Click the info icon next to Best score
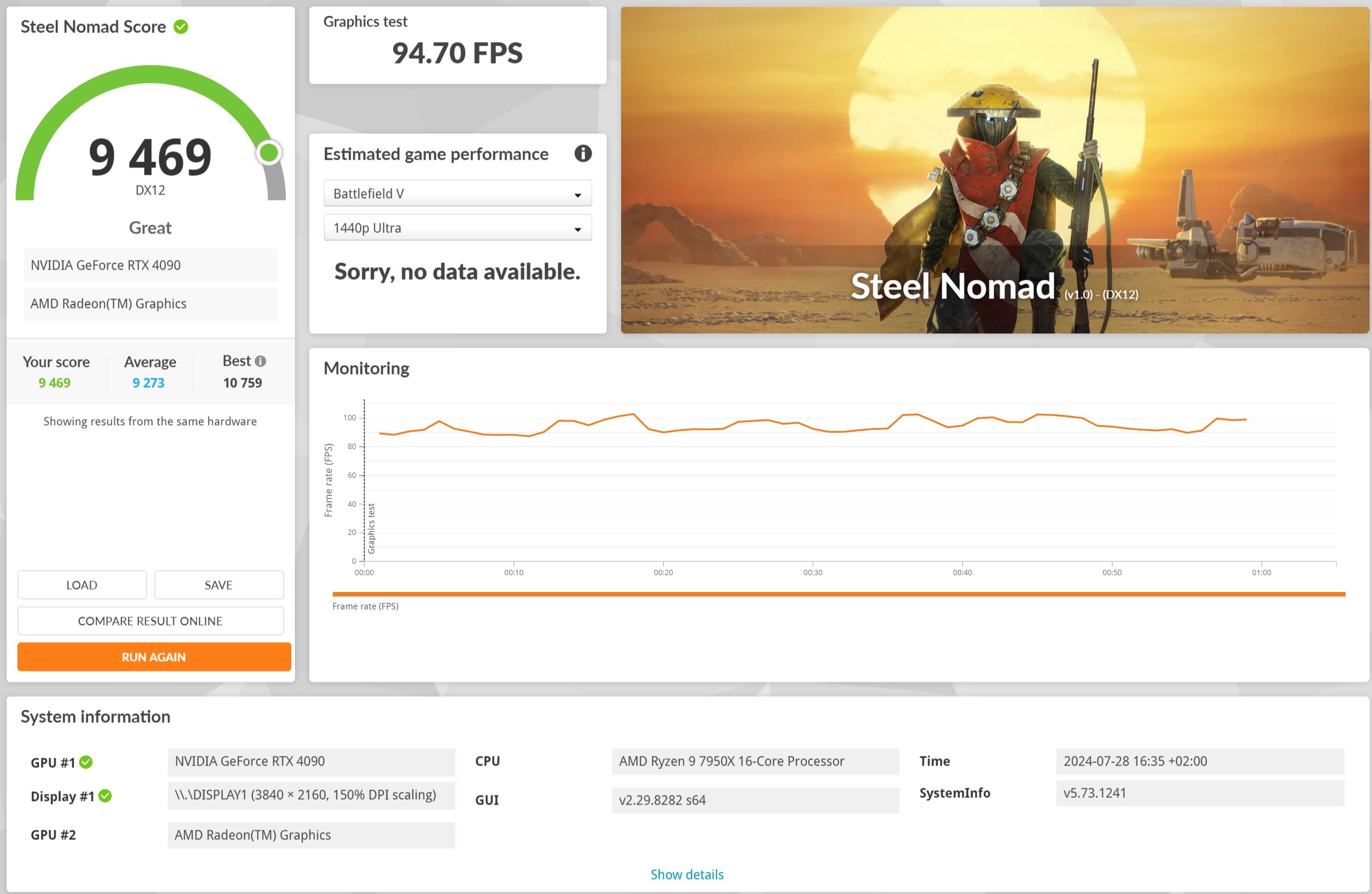1372x894 pixels. [x=260, y=360]
